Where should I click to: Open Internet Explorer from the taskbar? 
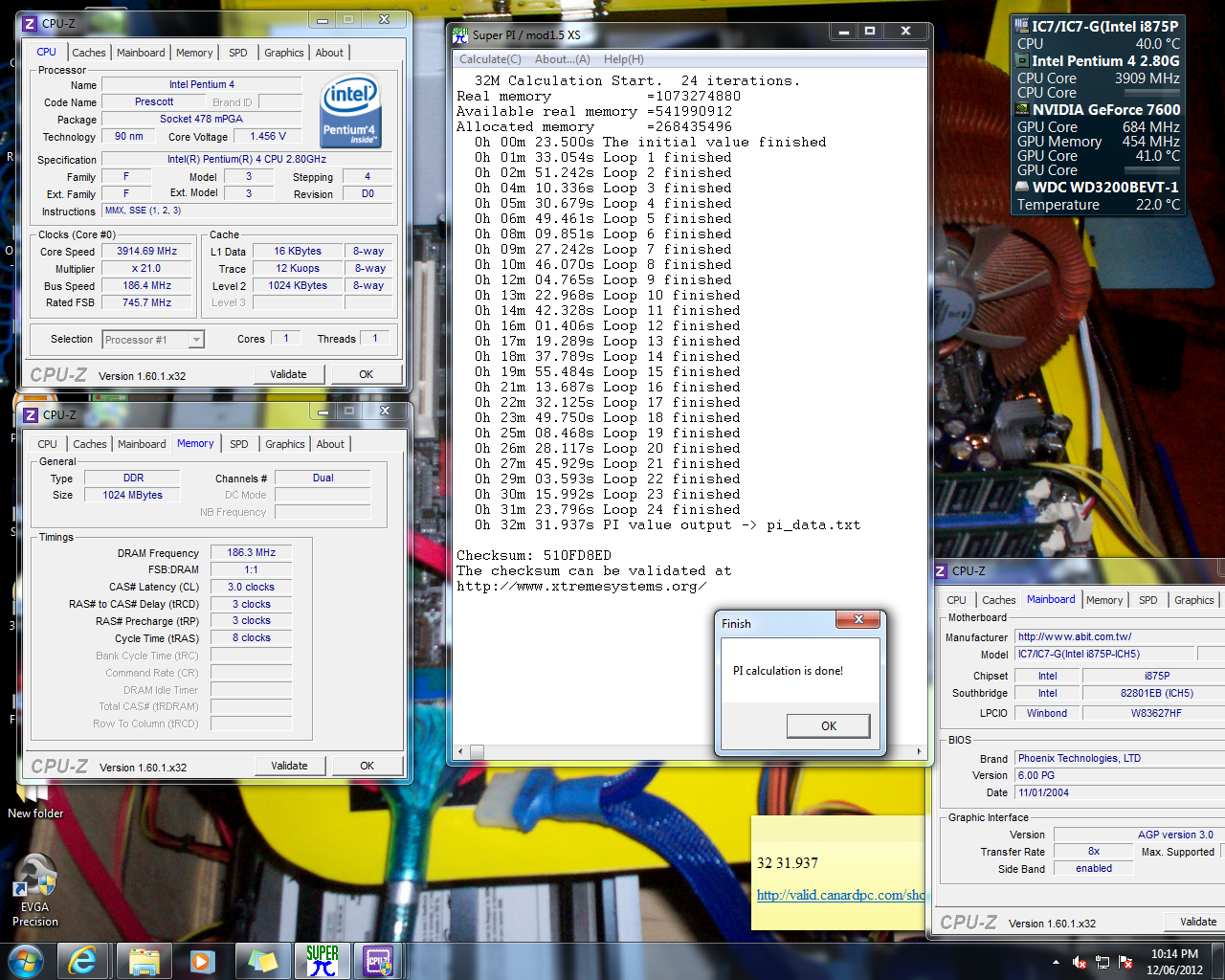coord(84,961)
